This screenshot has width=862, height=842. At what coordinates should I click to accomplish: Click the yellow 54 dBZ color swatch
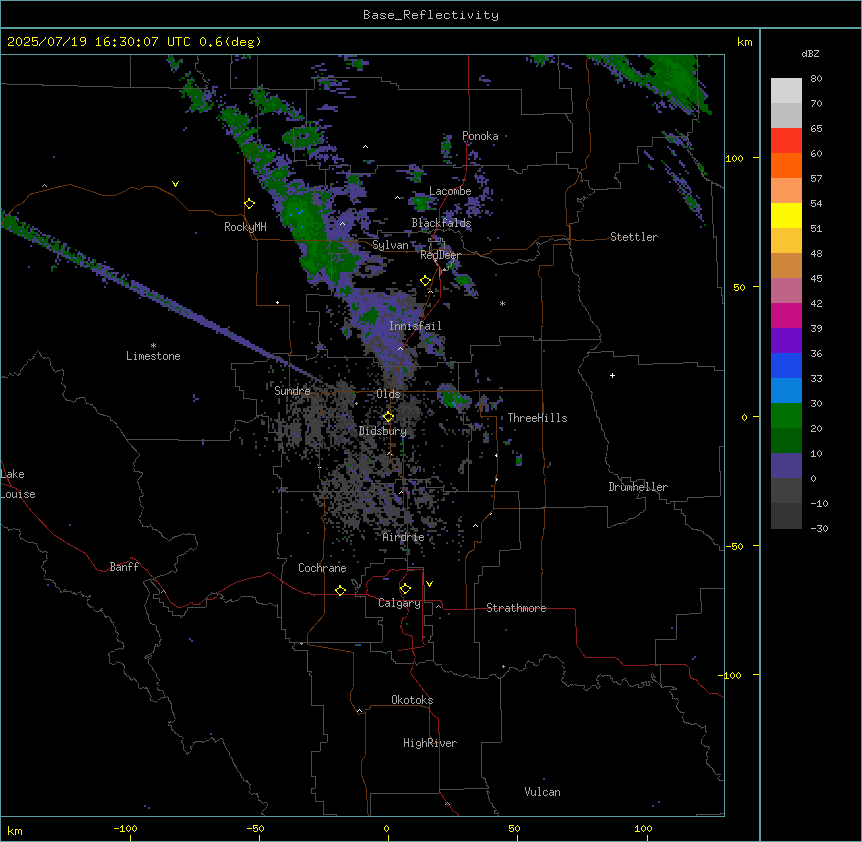pos(786,216)
